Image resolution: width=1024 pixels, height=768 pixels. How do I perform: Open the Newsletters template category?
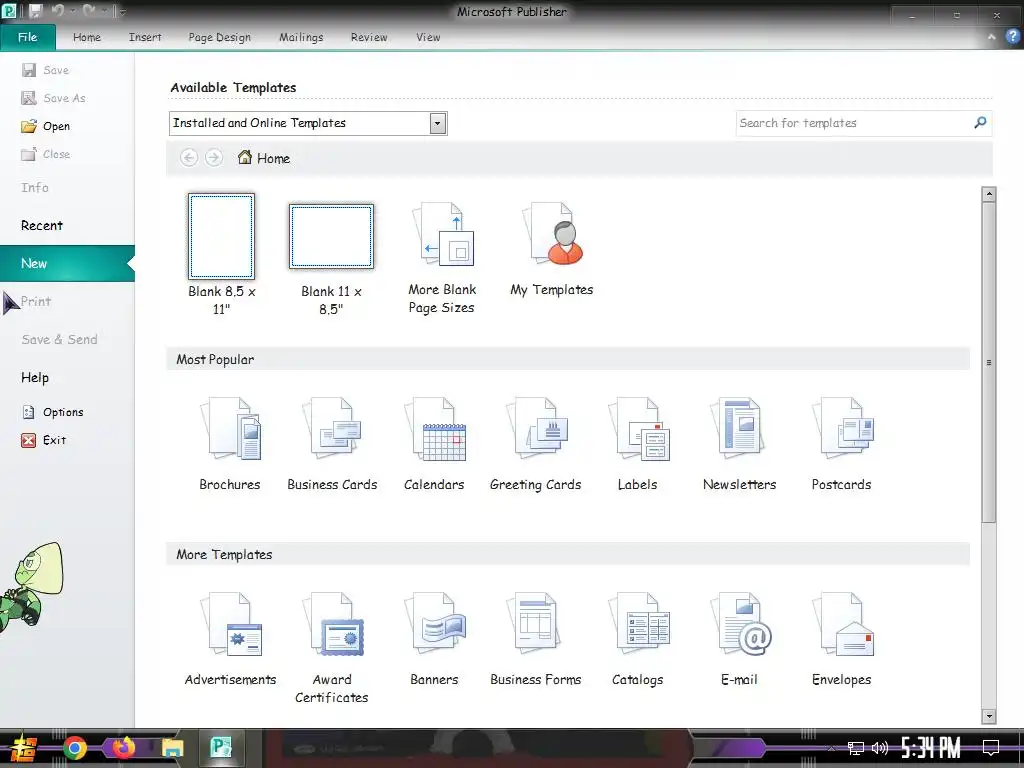739,444
